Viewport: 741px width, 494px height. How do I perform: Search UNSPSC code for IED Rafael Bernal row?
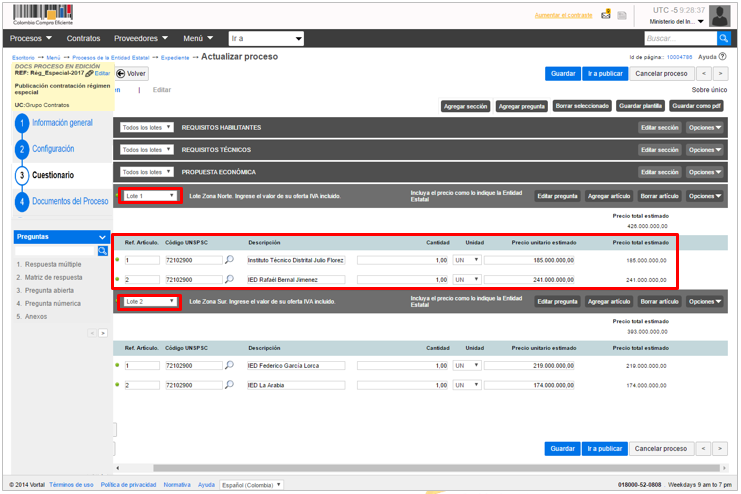click(229, 279)
